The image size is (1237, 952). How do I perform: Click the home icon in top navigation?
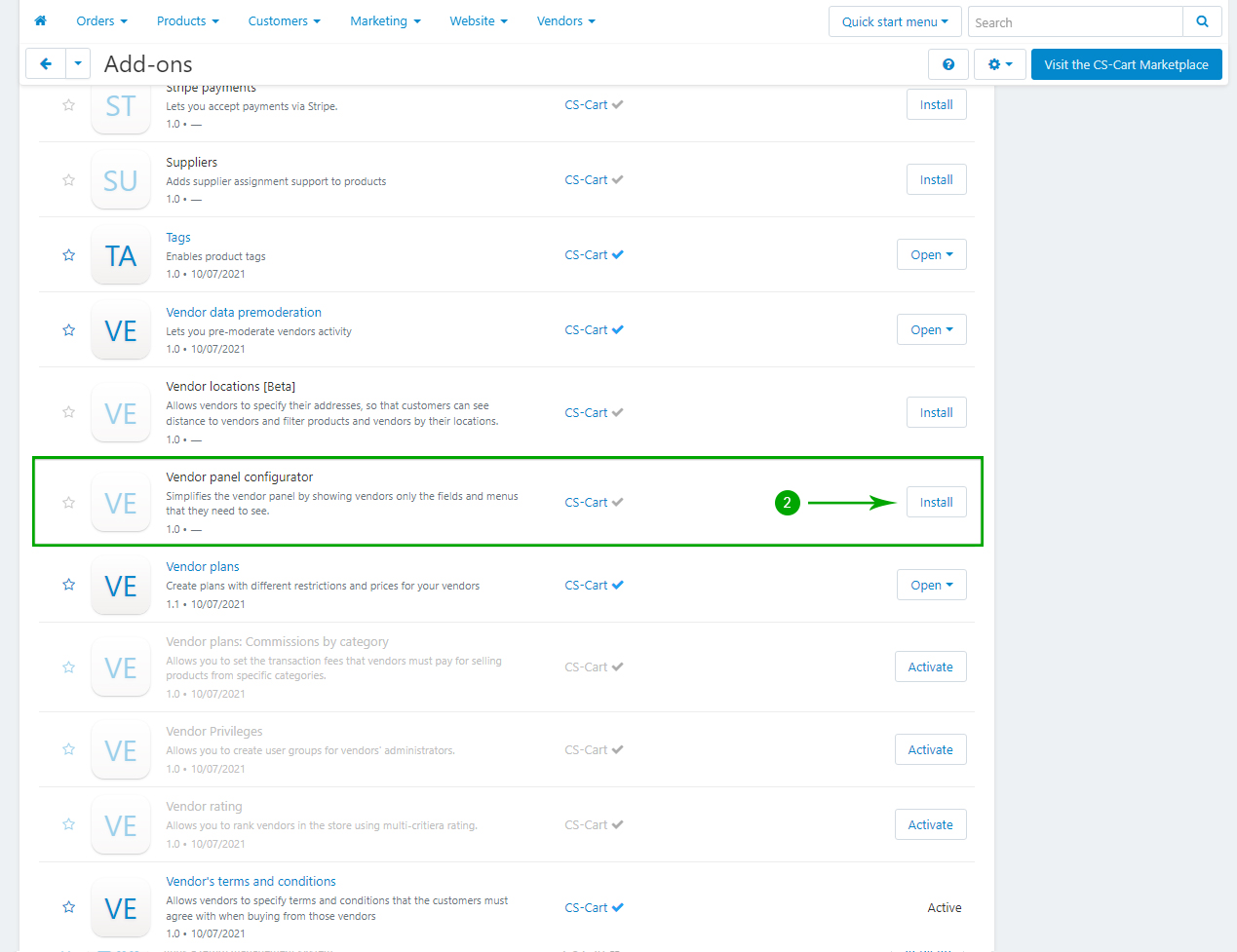[40, 20]
